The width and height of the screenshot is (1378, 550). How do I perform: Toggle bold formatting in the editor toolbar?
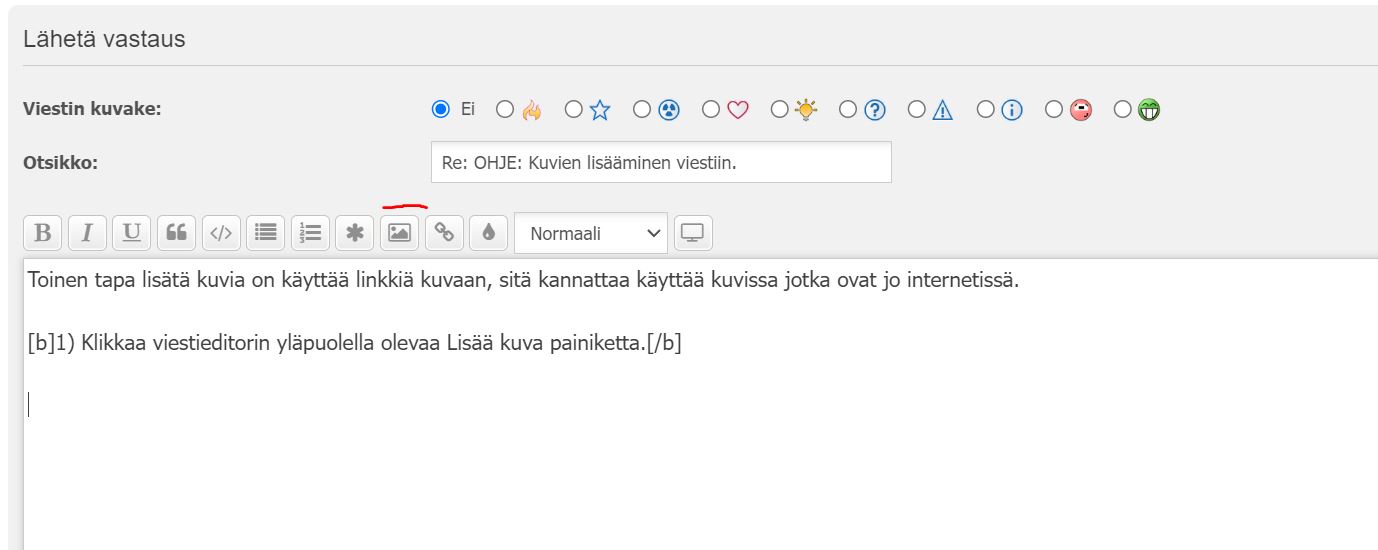click(42, 233)
